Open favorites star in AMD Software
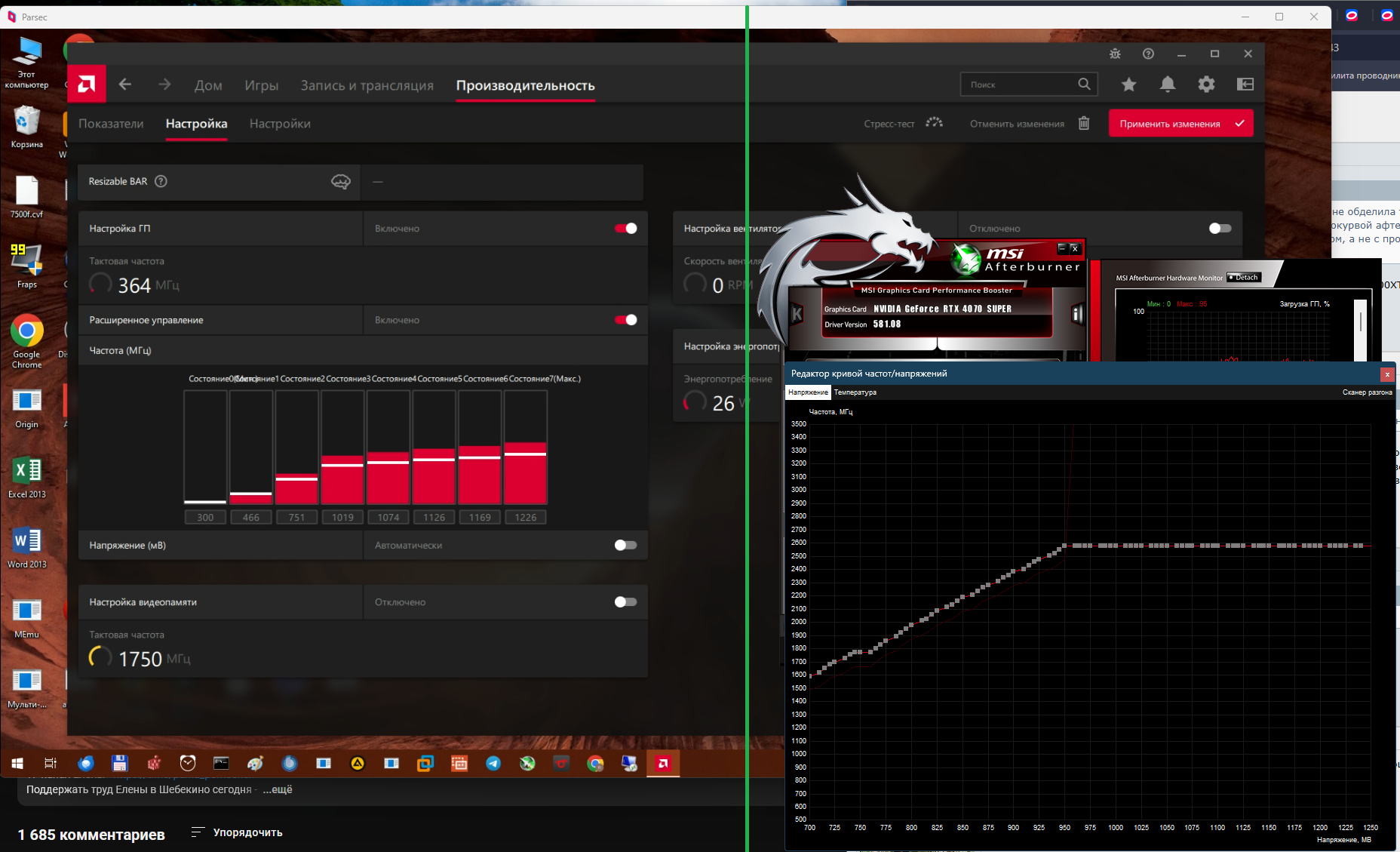Screen dimensions: 1400x852 1128,85
